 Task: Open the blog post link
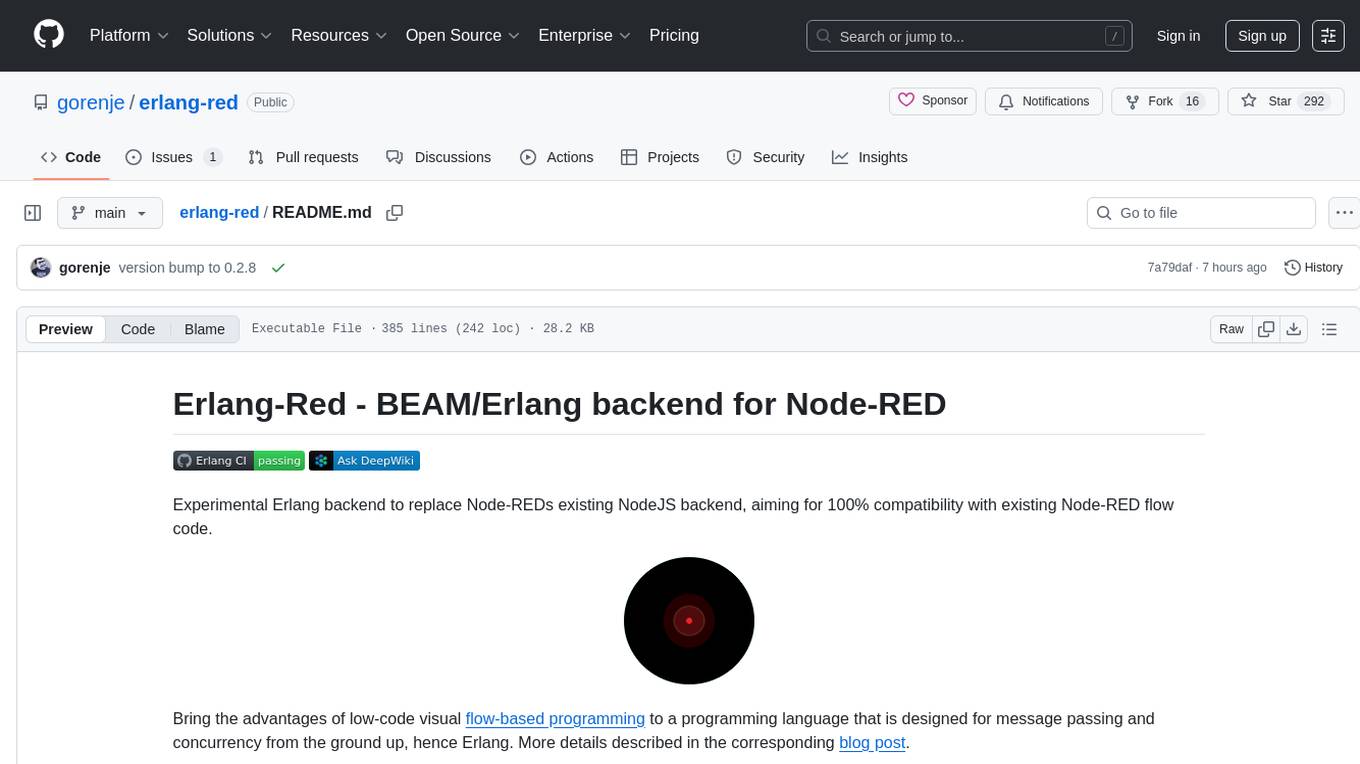click(x=872, y=742)
